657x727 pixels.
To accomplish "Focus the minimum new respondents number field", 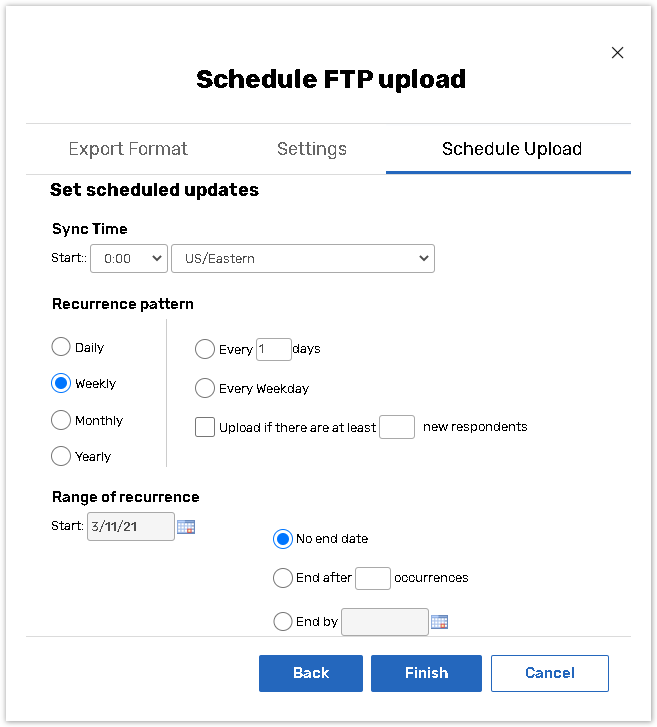I will click(397, 427).
